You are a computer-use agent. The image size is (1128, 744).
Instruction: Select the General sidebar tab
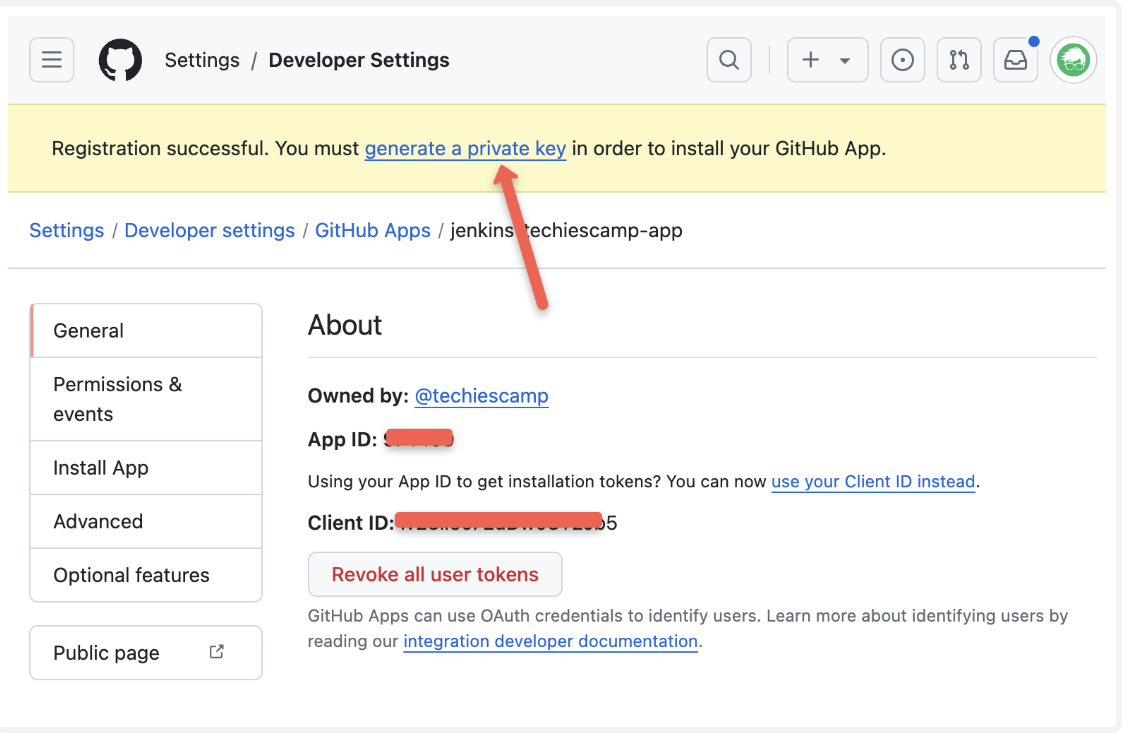[x=146, y=330]
